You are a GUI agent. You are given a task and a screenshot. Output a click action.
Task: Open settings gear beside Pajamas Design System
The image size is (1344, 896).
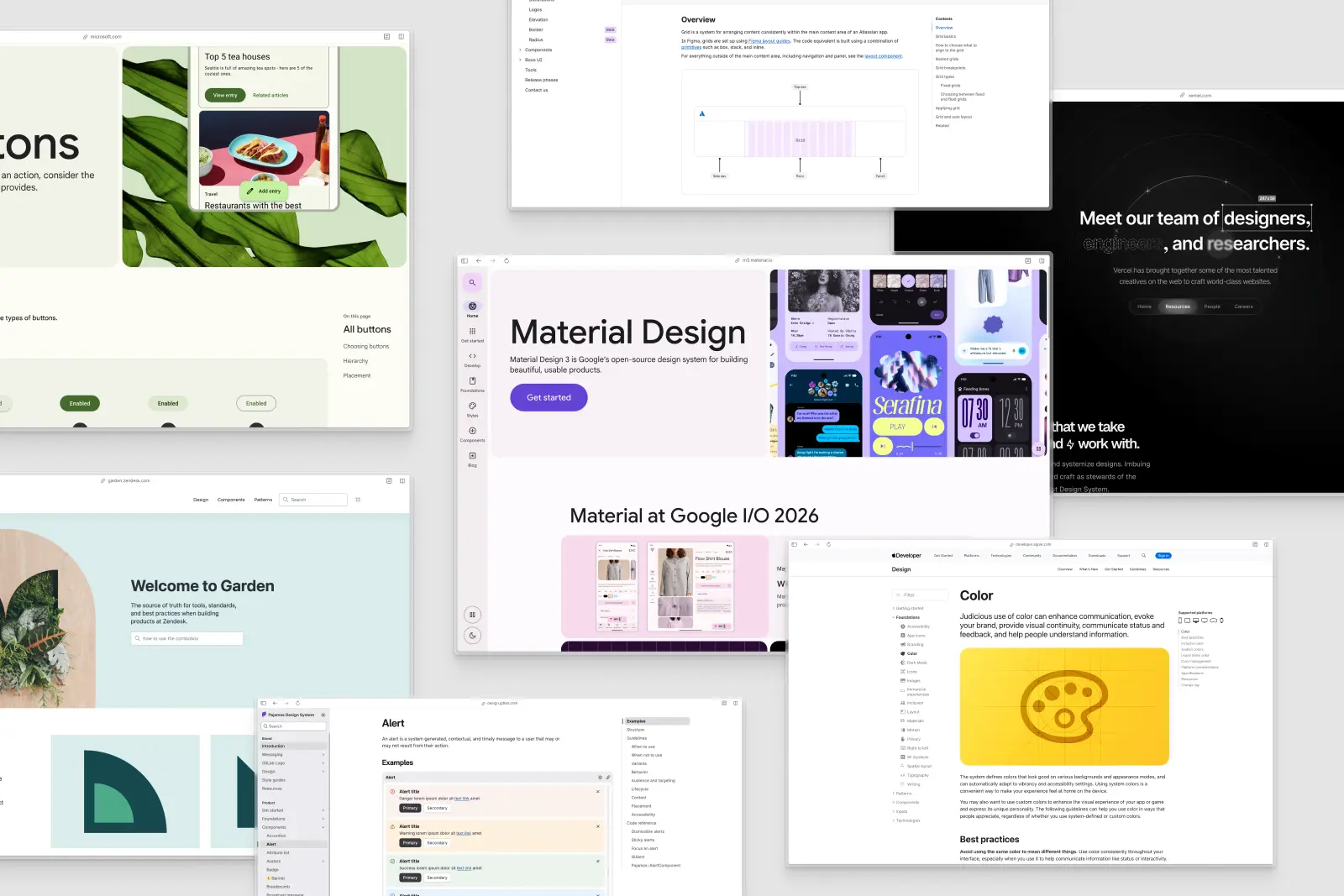(323, 715)
